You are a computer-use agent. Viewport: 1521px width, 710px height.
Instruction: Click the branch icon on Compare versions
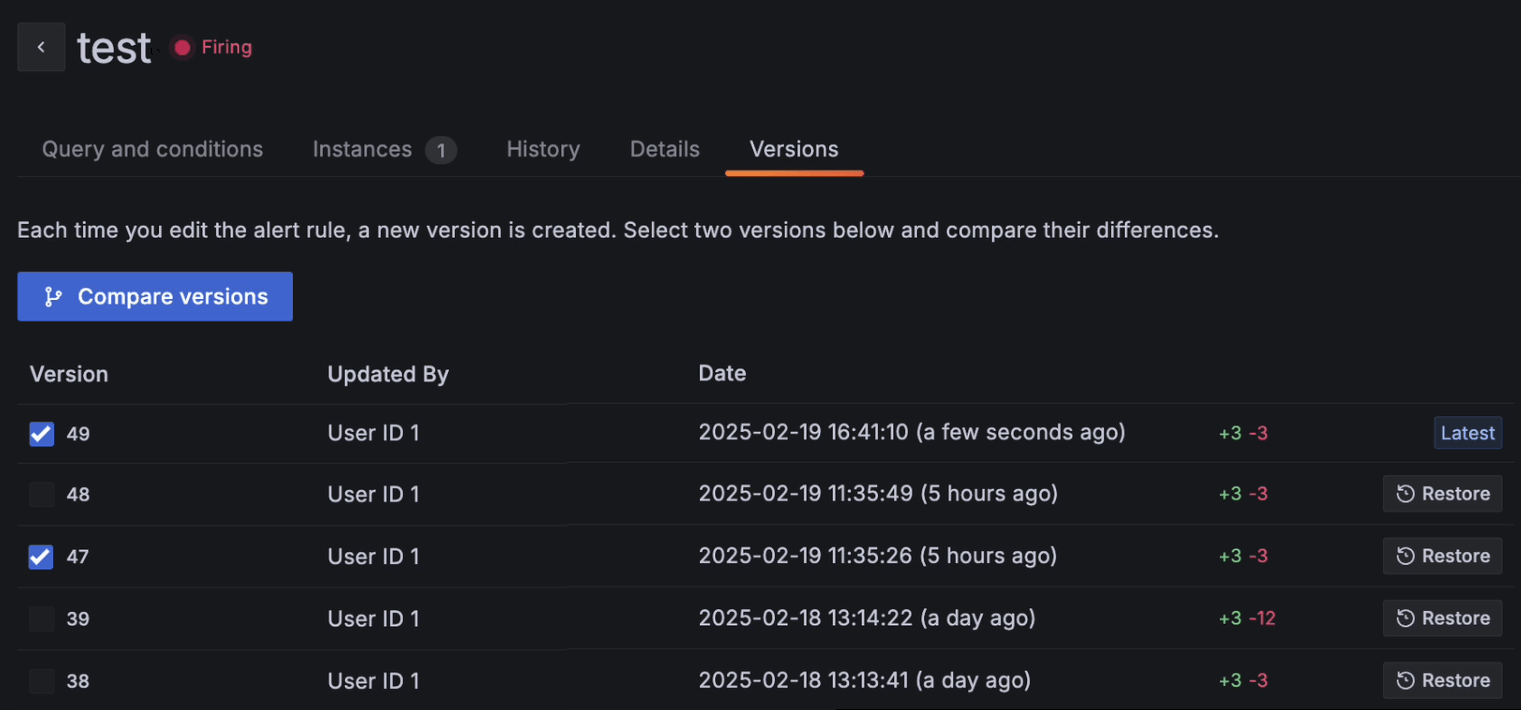[53, 296]
